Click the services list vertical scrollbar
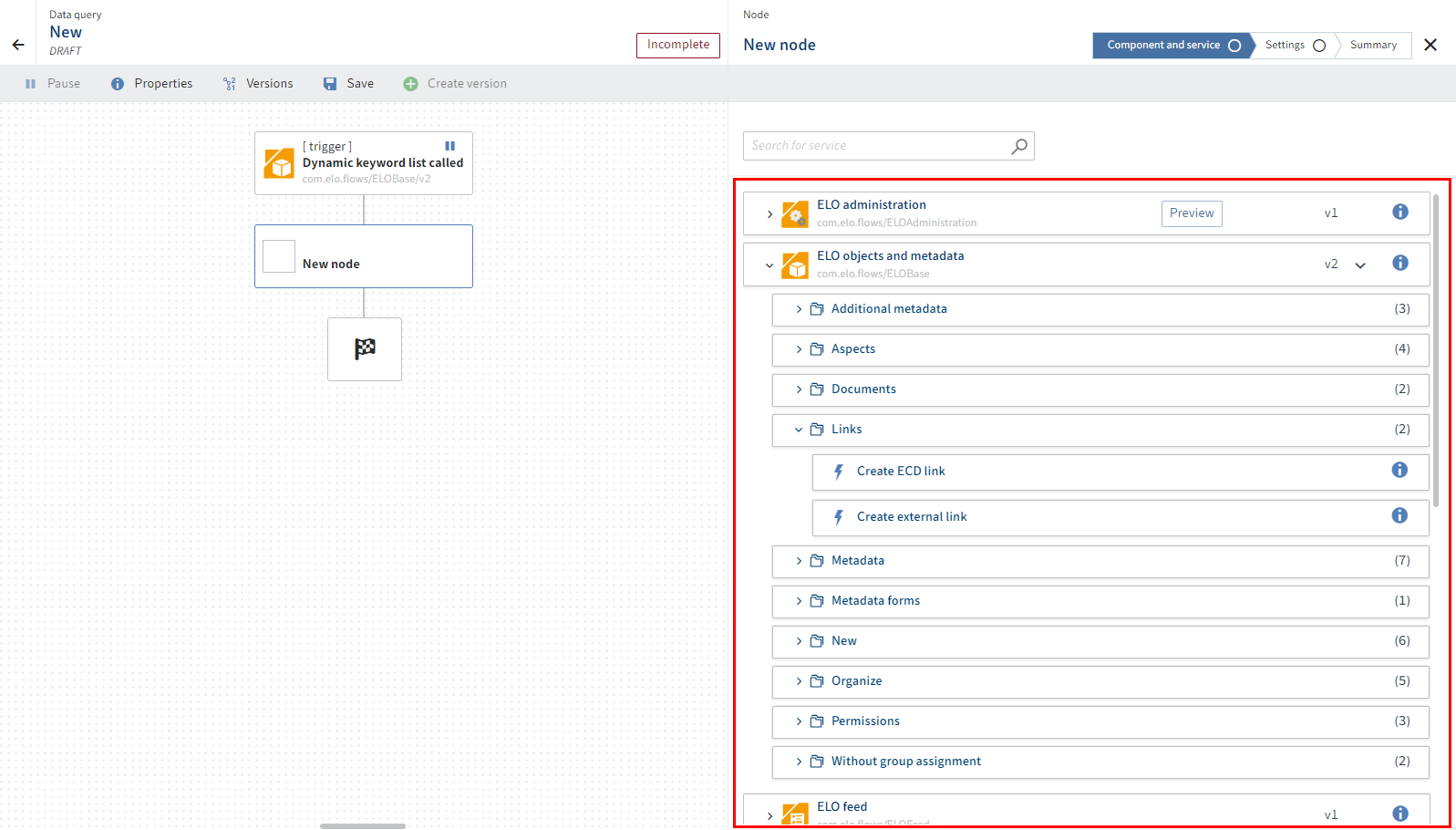This screenshot has width=1456, height=830. pos(1436,350)
